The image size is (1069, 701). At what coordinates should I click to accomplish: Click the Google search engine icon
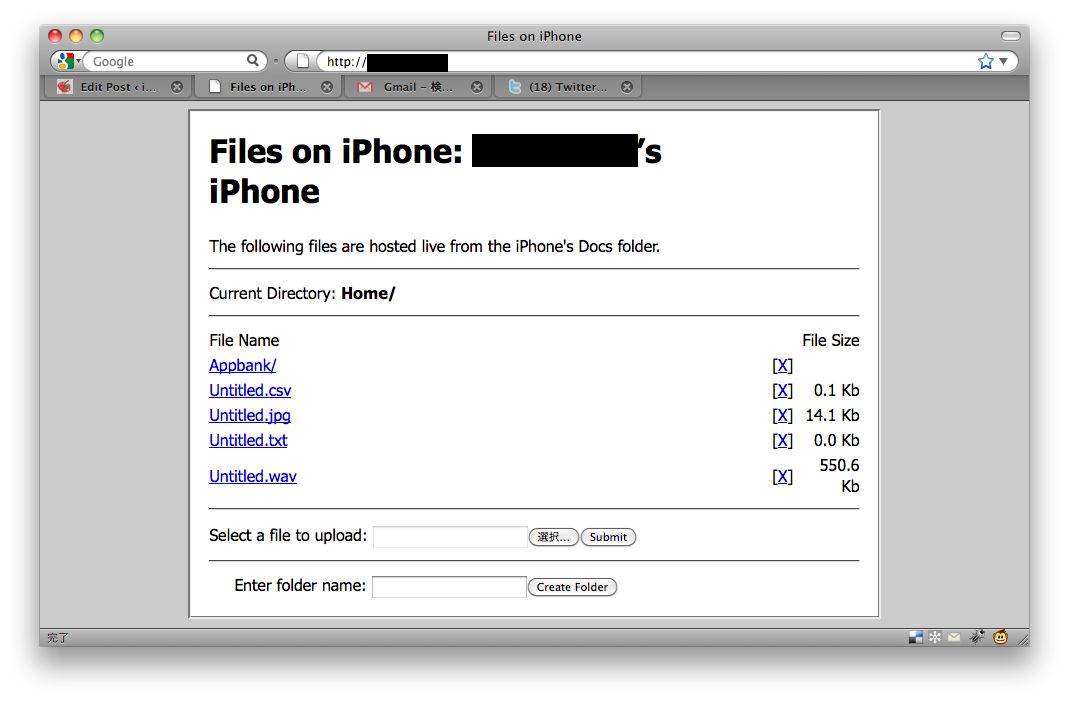(65, 61)
